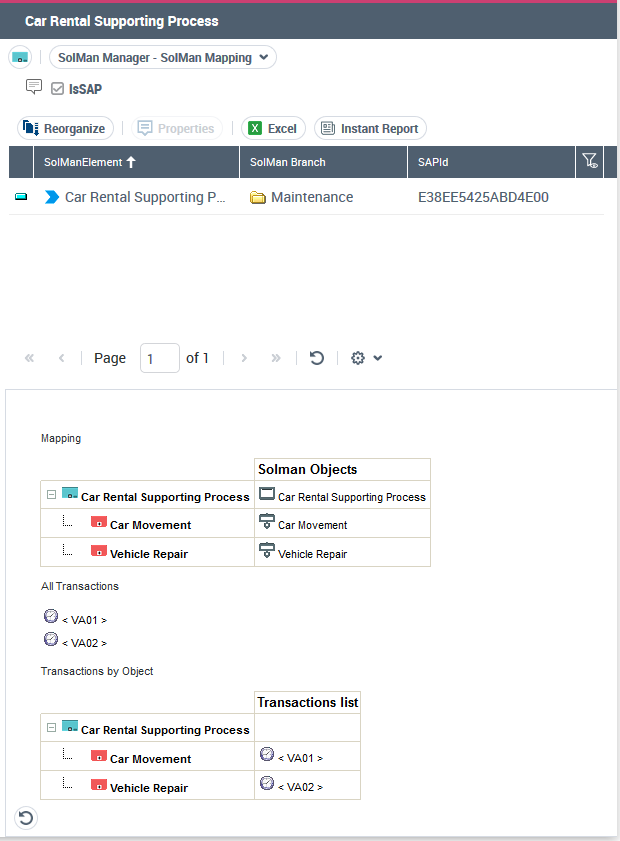The height and width of the screenshot is (841, 620).
Task: Click the teal object icon at top left
Action: click(x=20, y=58)
